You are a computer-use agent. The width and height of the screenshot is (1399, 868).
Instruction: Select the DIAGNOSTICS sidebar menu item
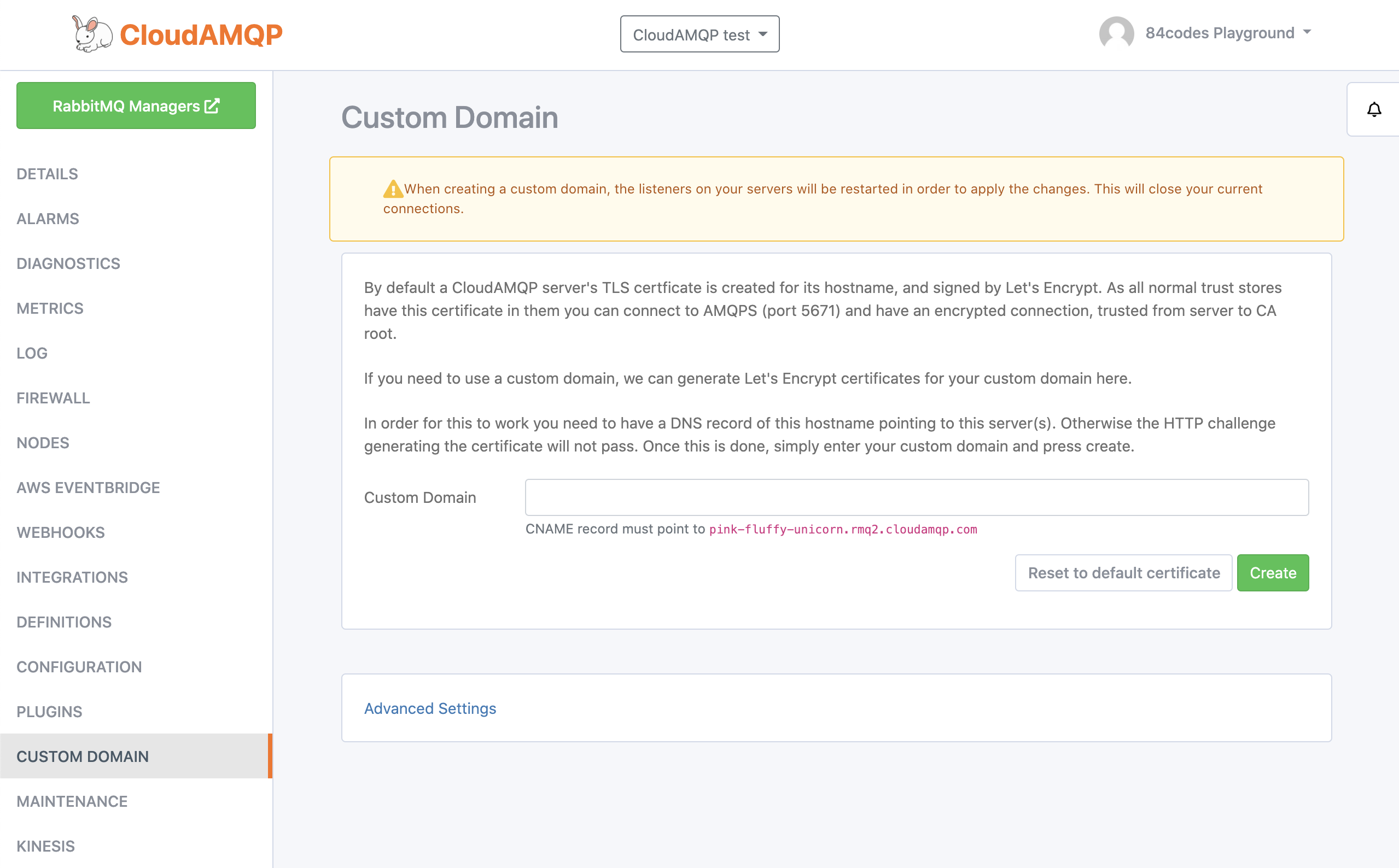point(68,263)
